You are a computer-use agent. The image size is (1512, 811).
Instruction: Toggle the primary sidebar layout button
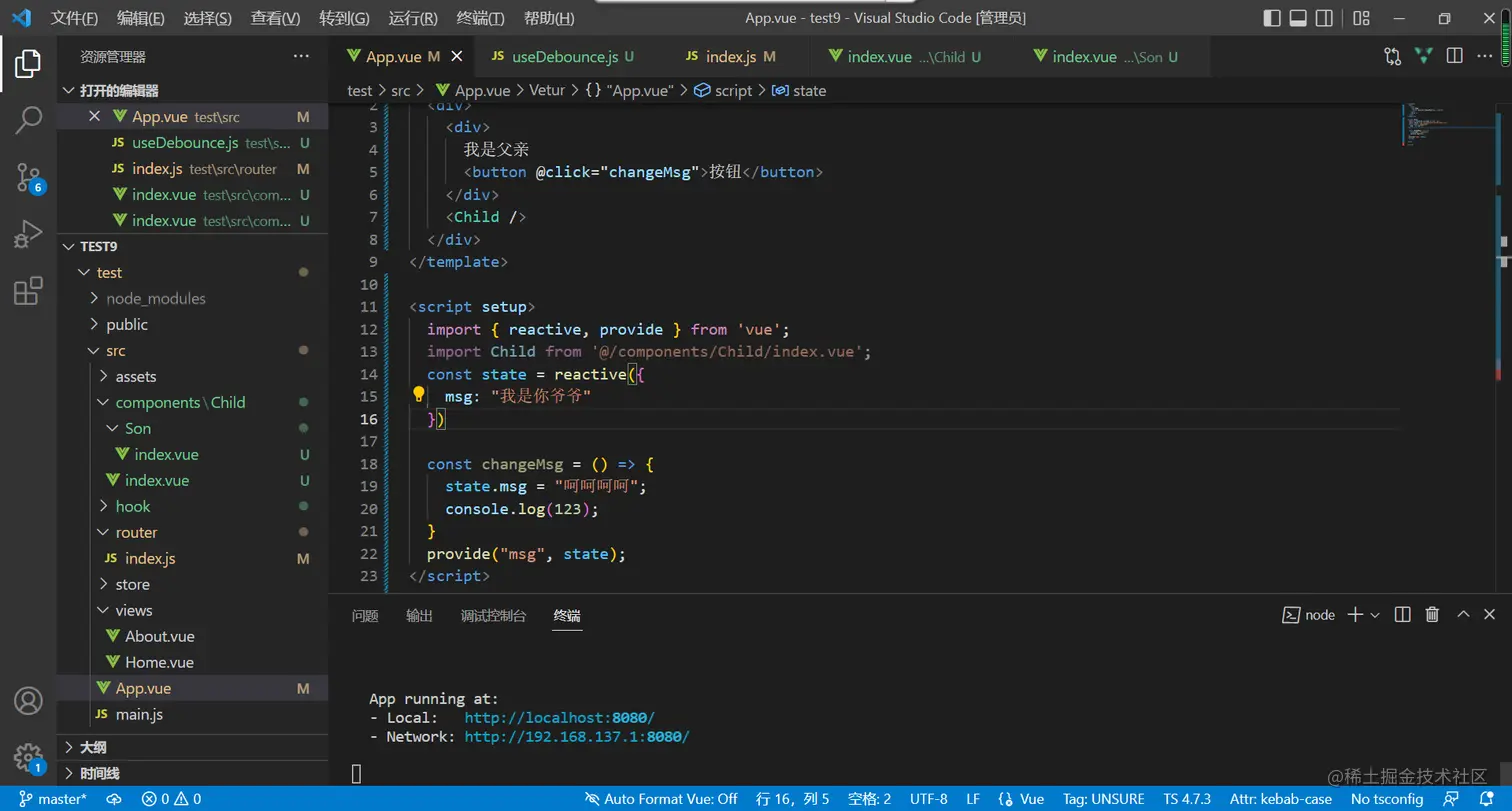1272,18
